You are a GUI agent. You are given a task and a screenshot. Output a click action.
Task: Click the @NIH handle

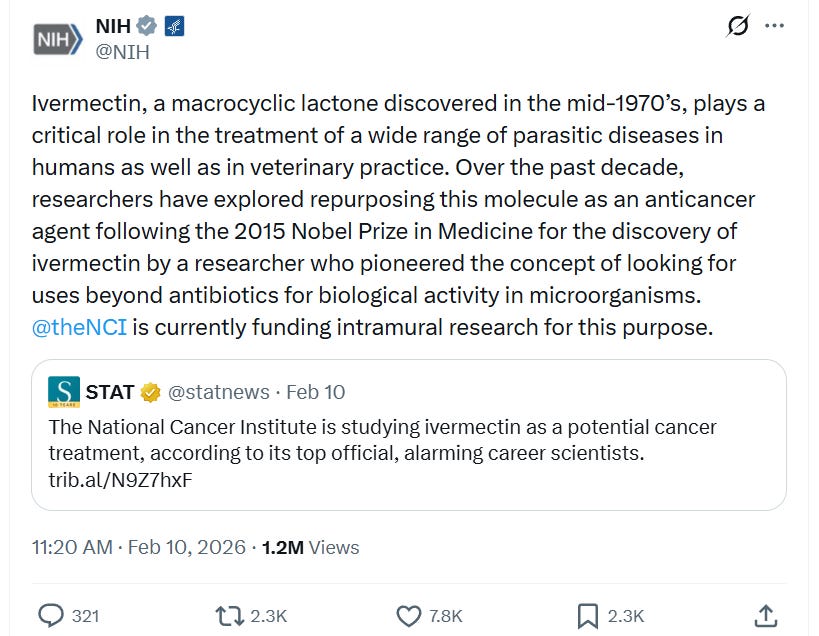[x=122, y=52]
